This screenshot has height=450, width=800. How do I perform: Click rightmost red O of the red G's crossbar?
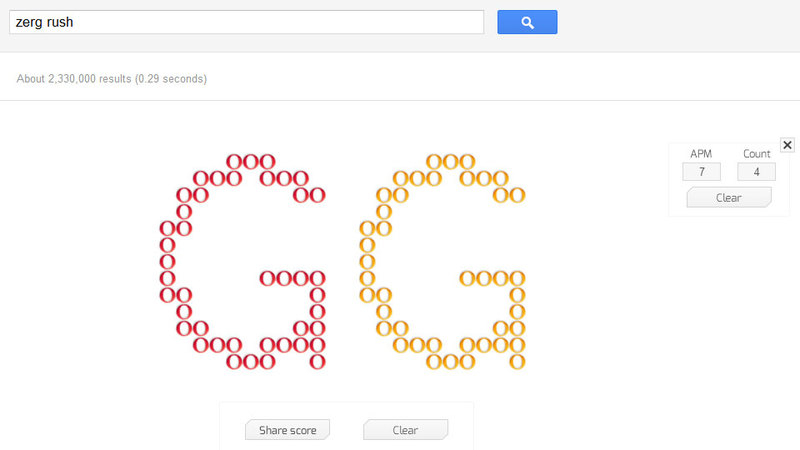(317, 279)
